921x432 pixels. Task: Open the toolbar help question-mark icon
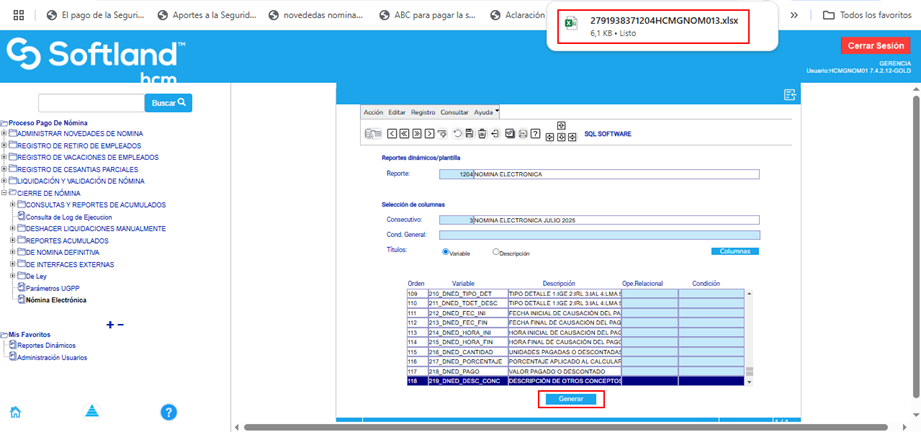pyautogui.click(x=535, y=133)
